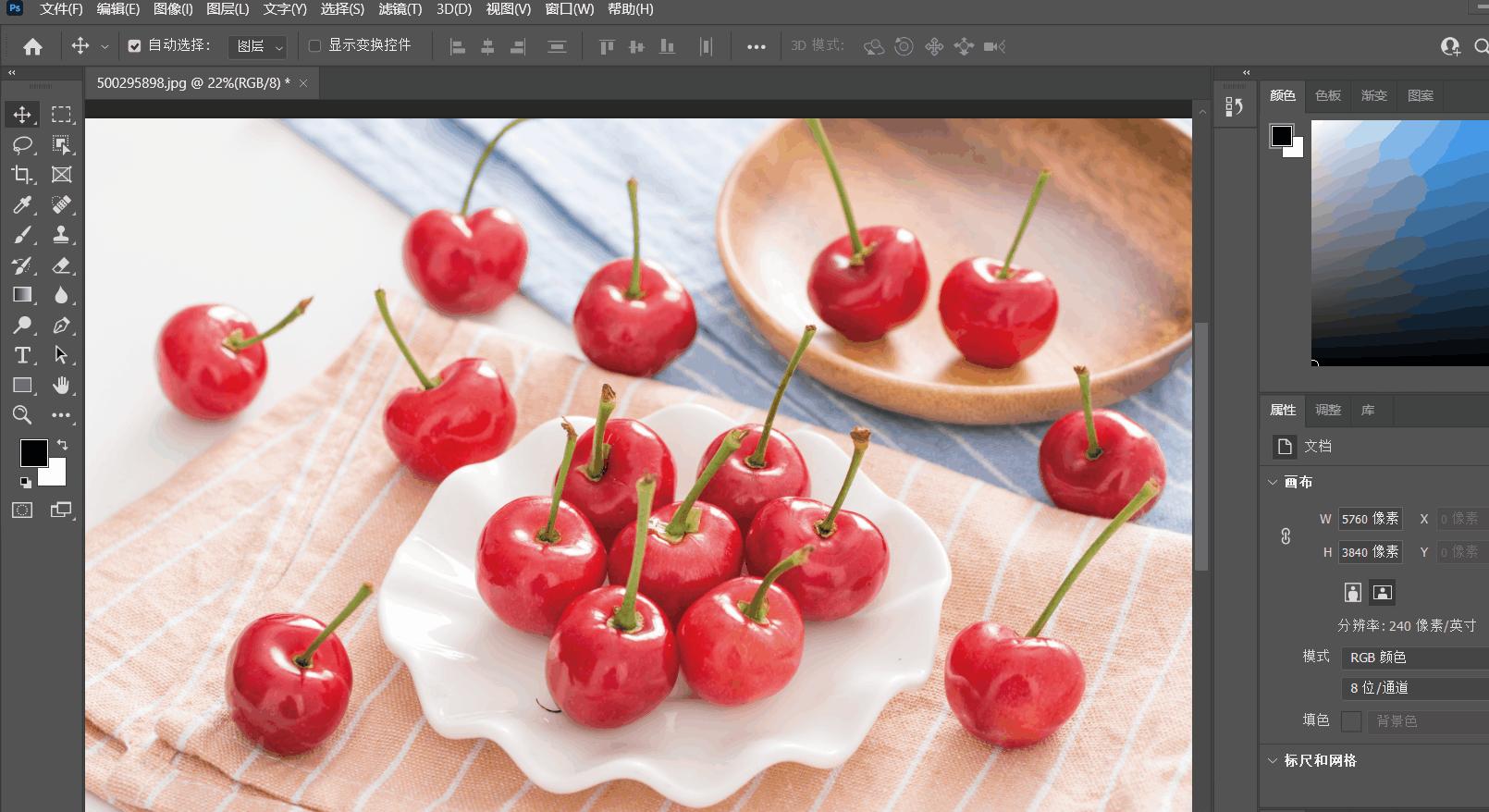Select the Eraser tool

[61, 265]
